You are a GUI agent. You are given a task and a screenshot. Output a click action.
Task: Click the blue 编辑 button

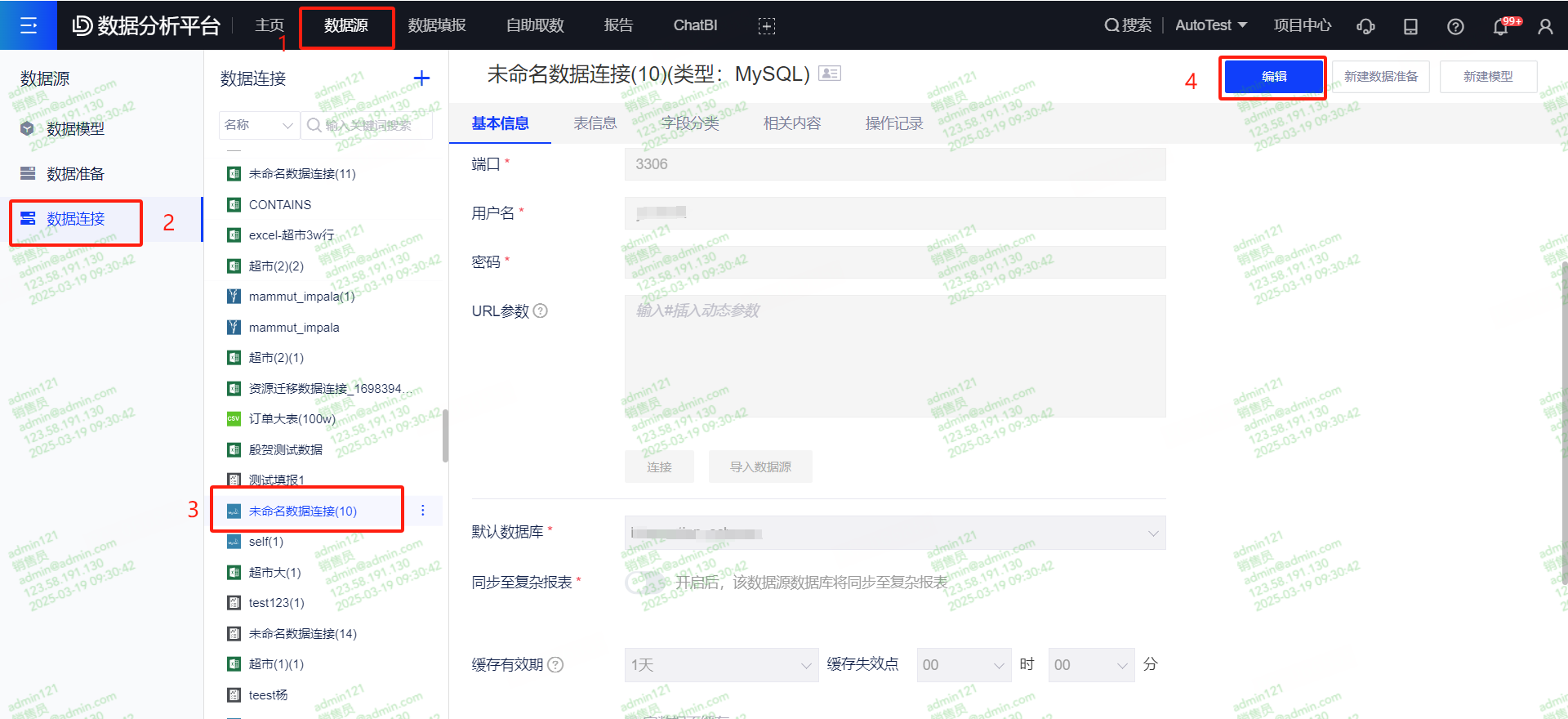point(1273,77)
